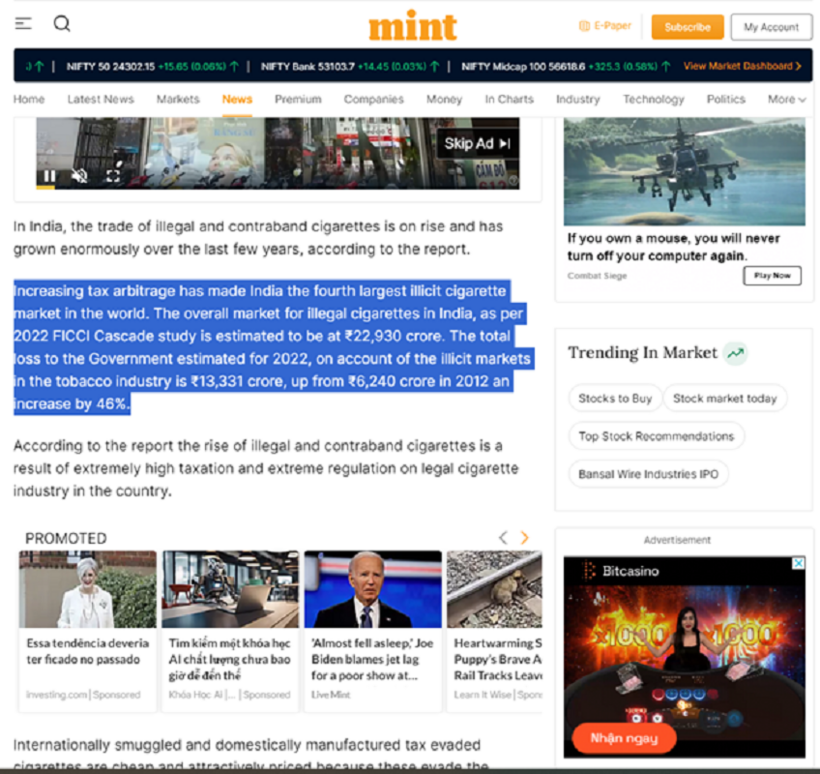This screenshot has width=820, height=774.
Task: Open View Market Dashboard link
Action: [742, 66]
